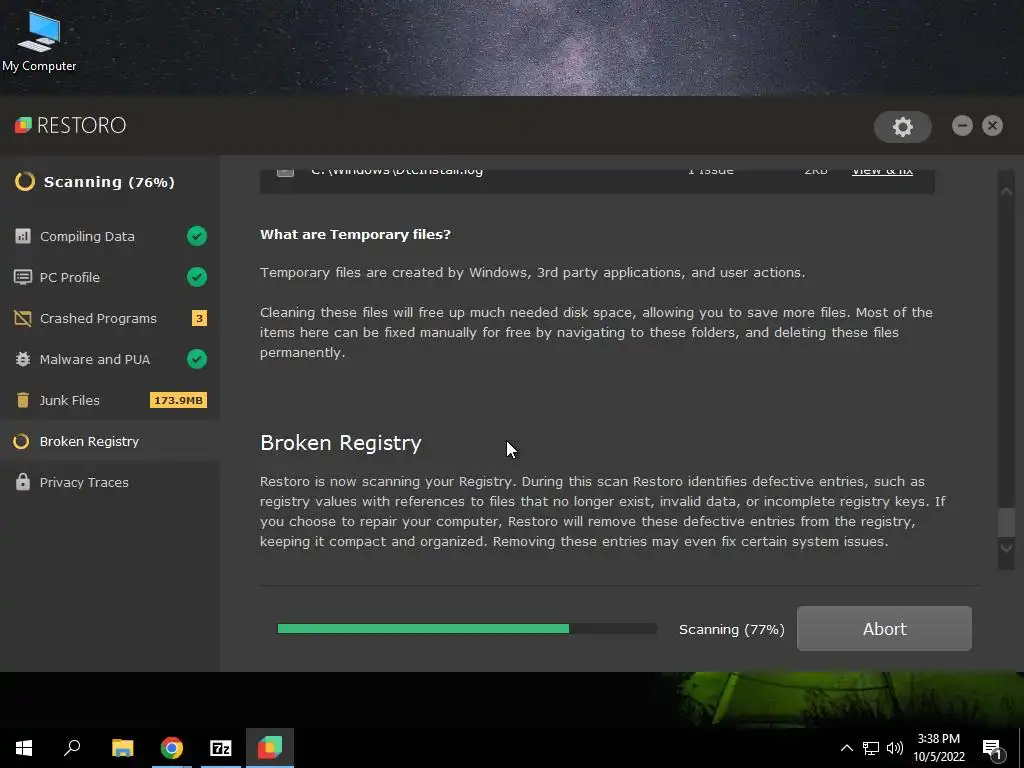Open the volume speaker tray icon
This screenshot has height=768, width=1024.
tap(895, 748)
